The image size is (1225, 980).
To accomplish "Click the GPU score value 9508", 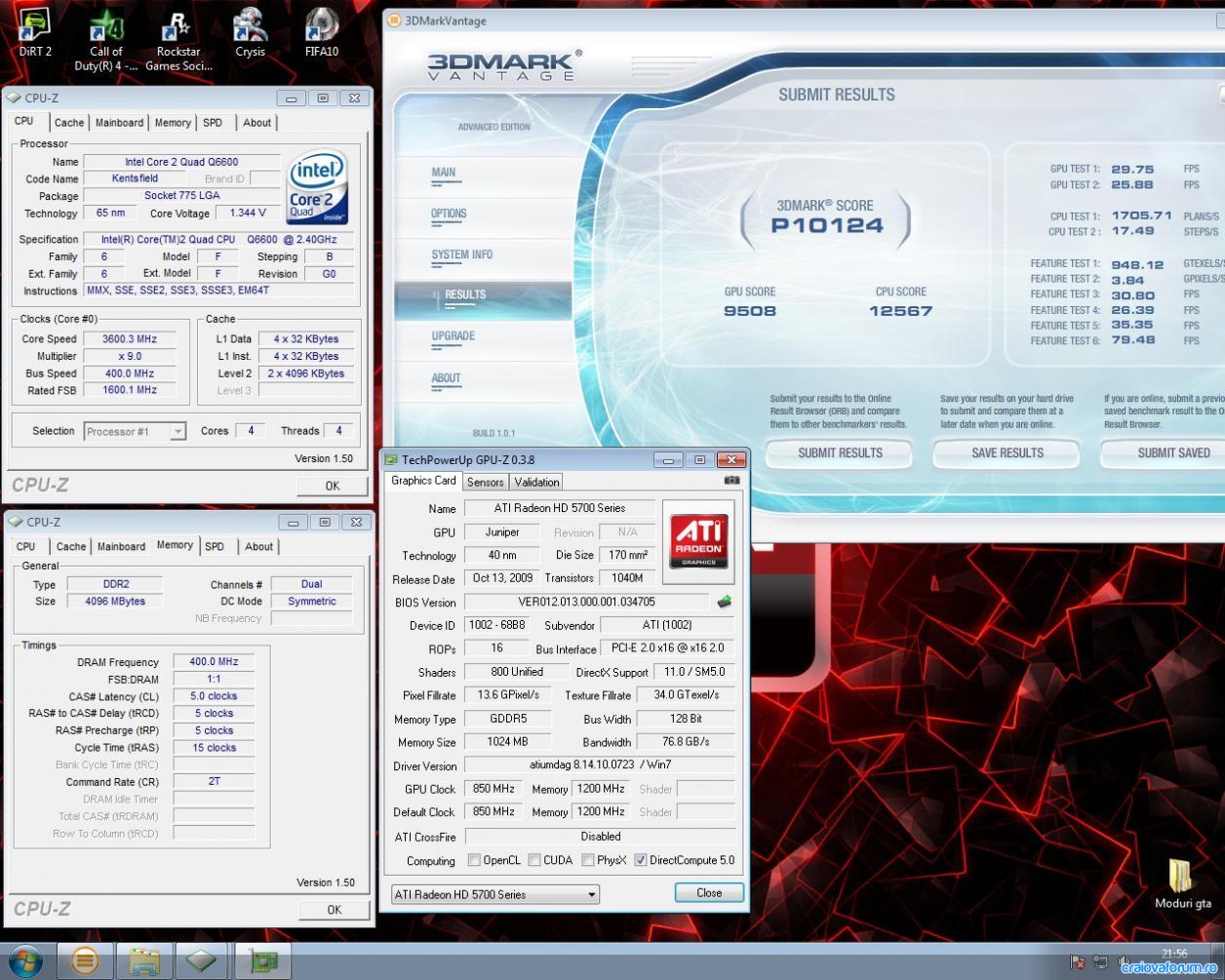I will (750, 311).
